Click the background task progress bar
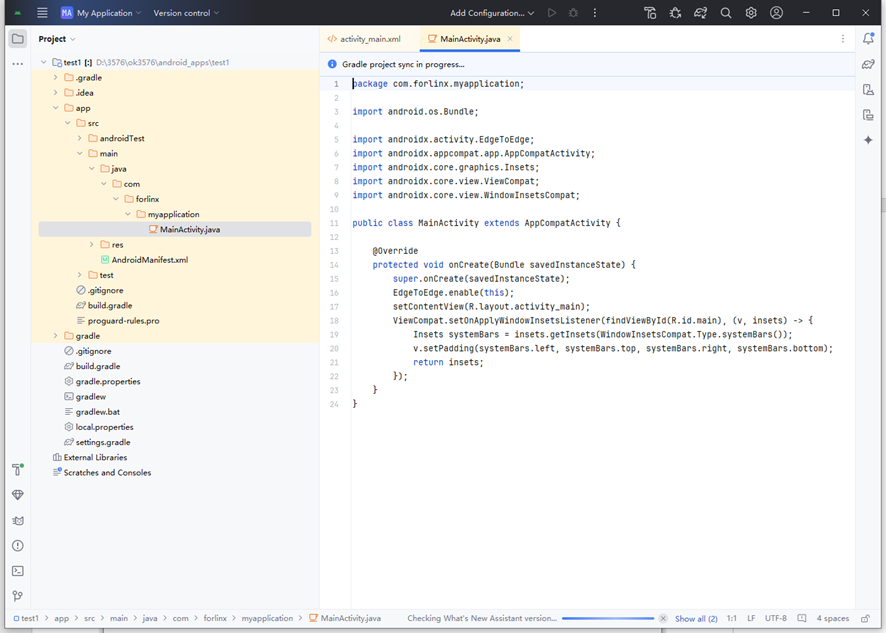This screenshot has height=633, width=886. pyautogui.click(x=608, y=618)
